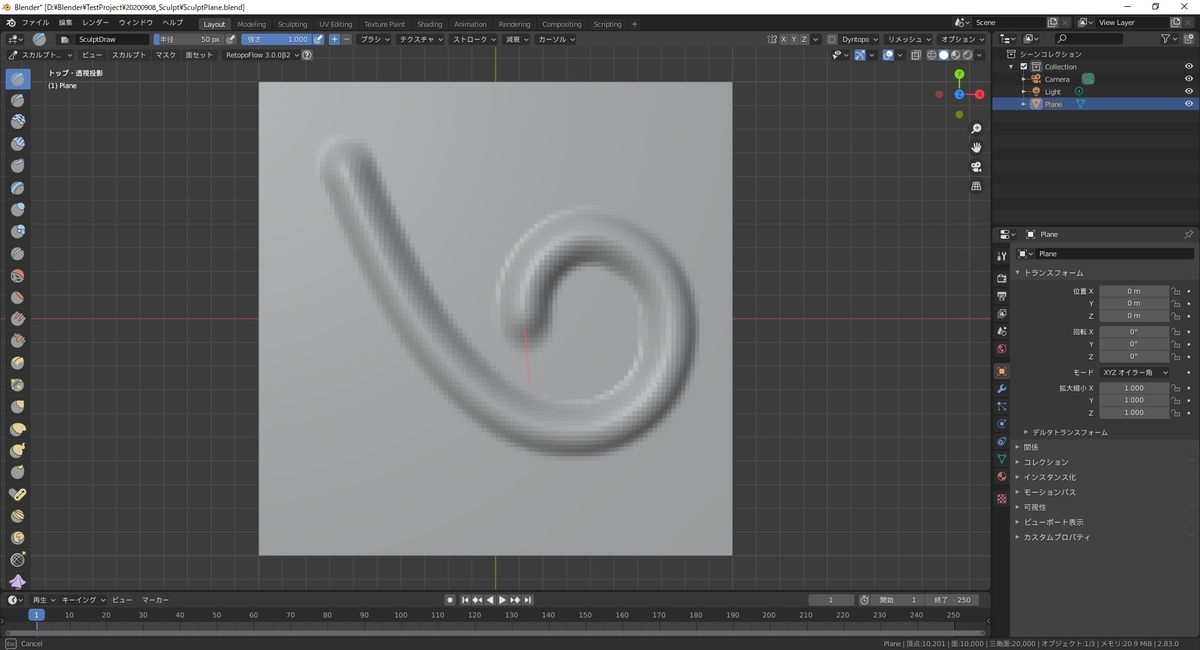Toggle Z axis symmetry
The width and height of the screenshot is (1200, 650).
tap(806, 39)
